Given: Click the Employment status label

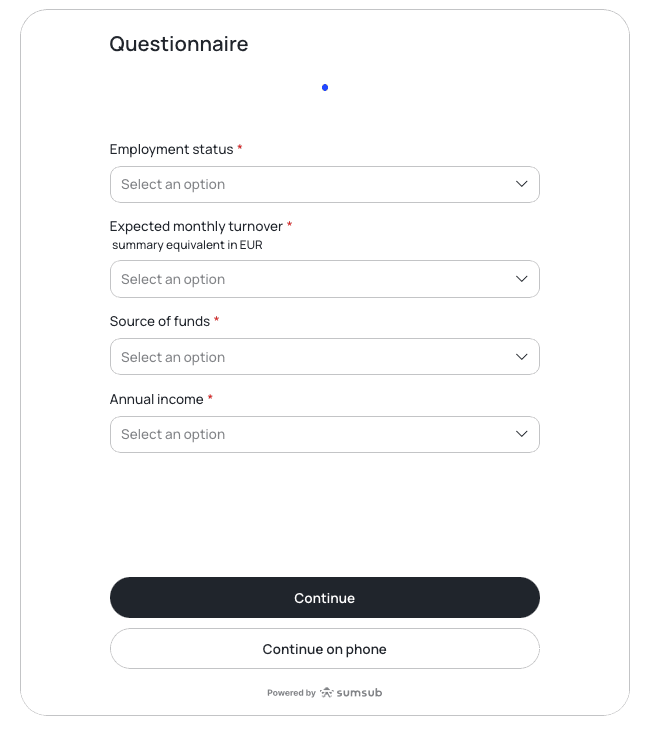Looking at the screenshot, I should coord(171,149).
